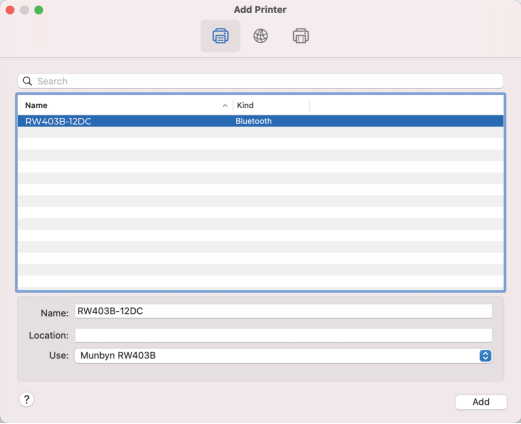Zoom the window with green button
This screenshot has width=521, height=424.
click(x=39, y=10)
